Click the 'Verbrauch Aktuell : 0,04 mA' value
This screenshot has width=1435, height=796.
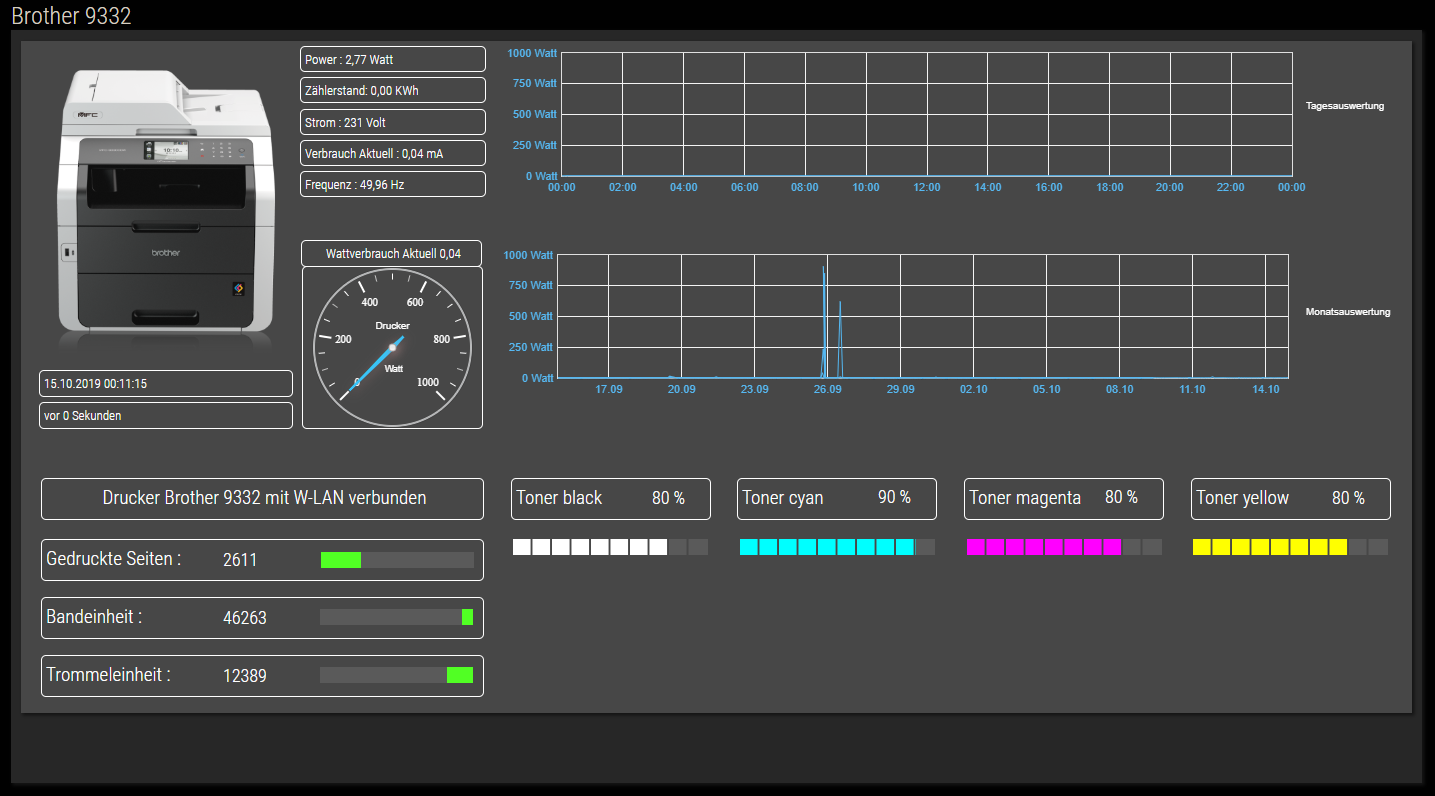pos(393,153)
